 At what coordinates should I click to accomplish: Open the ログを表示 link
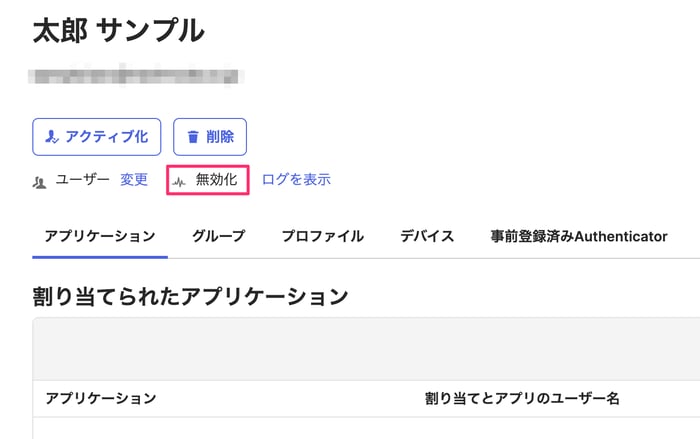pos(296,180)
